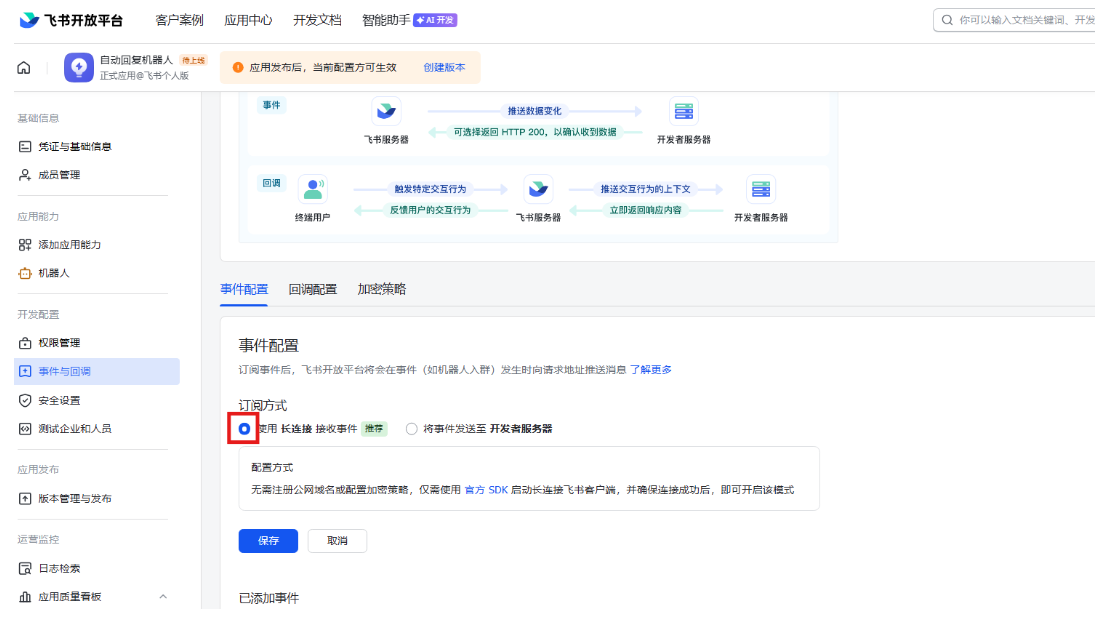Click the 机器人 robot icon
The height and width of the screenshot is (639, 1095).
coord(25,273)
